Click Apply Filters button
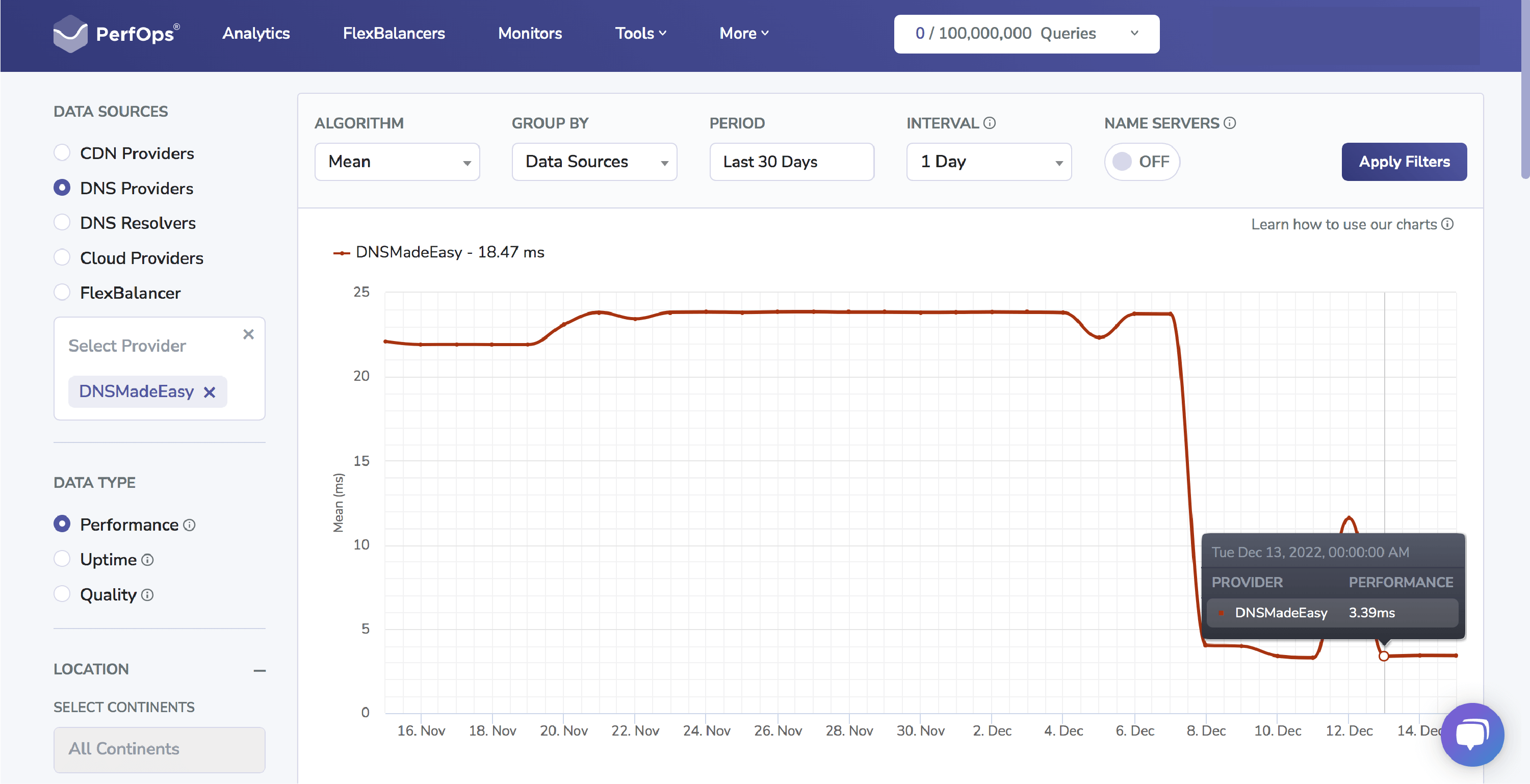 1404,162
